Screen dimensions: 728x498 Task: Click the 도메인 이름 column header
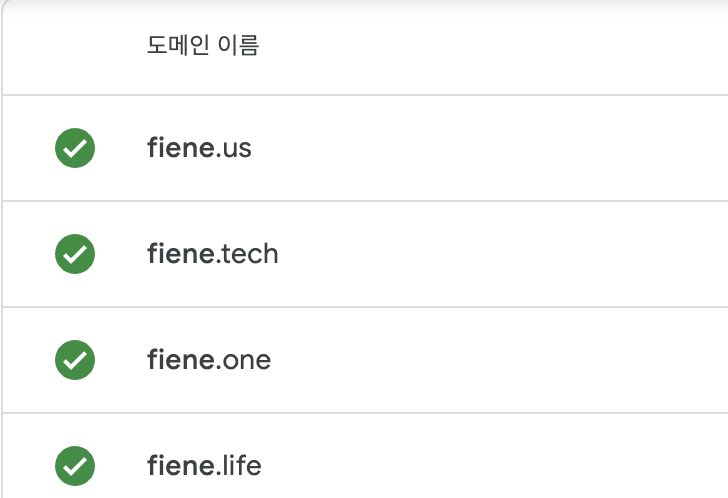coord(203,45)
